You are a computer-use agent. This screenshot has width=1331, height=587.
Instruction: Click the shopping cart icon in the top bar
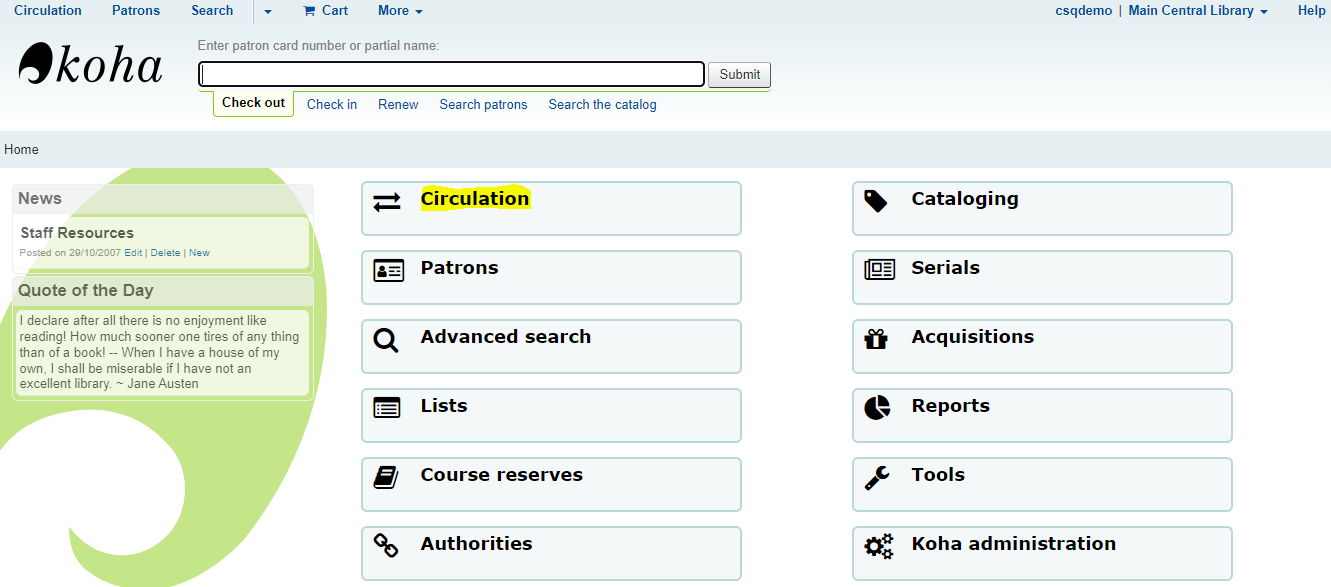(309, 11)
